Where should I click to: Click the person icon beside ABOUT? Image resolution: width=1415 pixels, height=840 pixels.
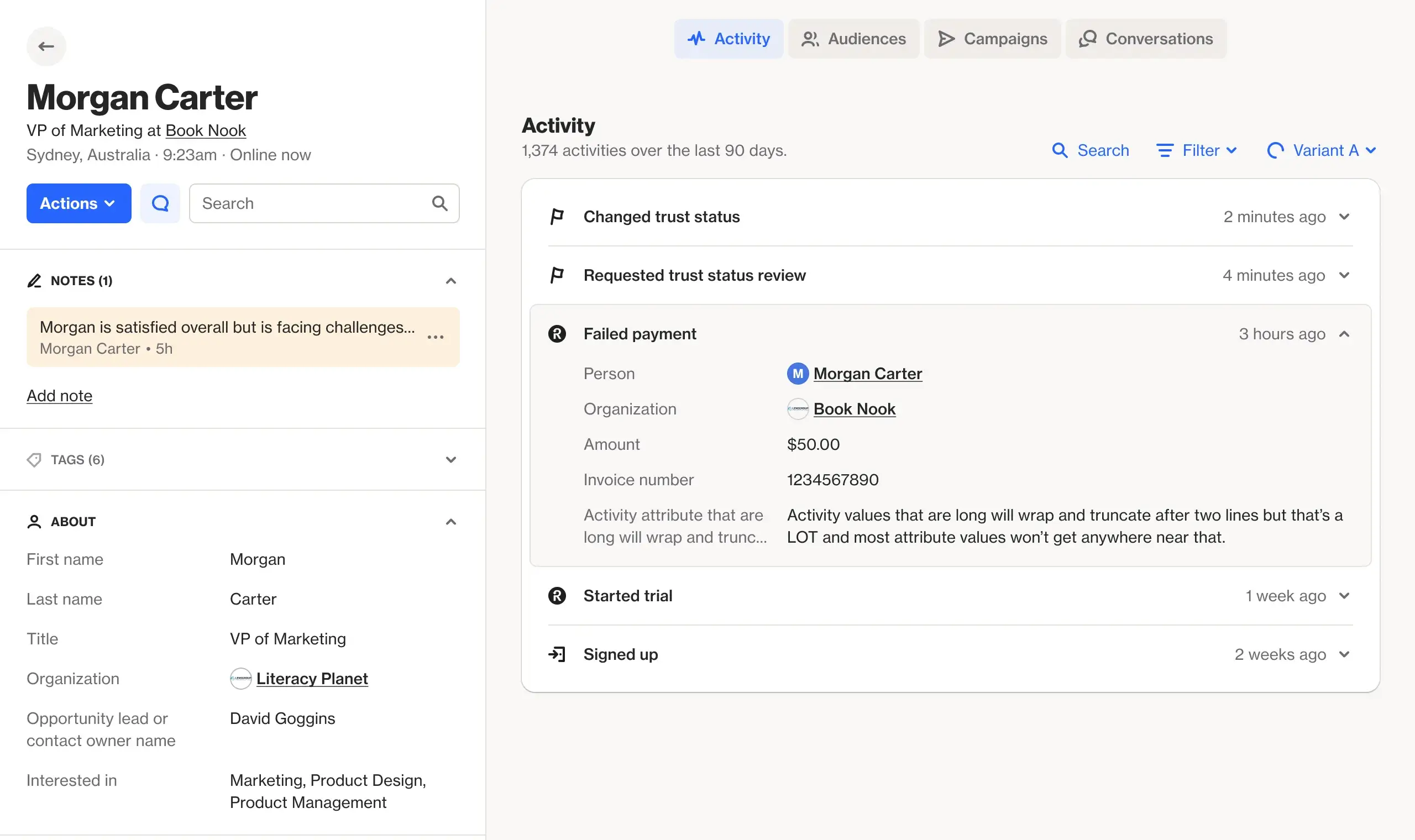point(34,521)
